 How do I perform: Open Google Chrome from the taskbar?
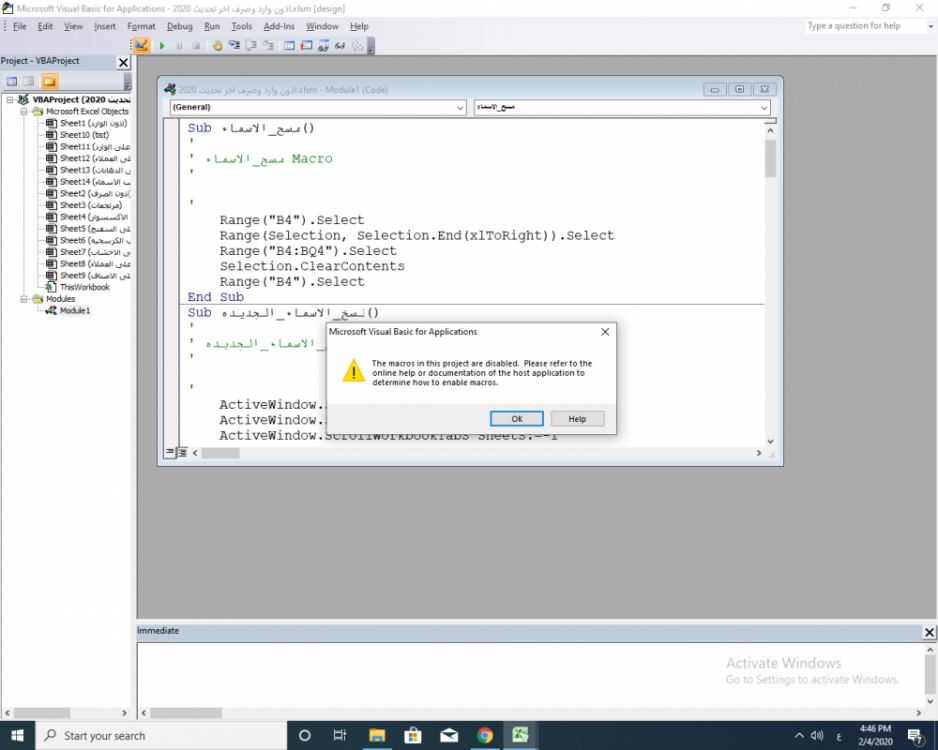click(x=485, y=736)
